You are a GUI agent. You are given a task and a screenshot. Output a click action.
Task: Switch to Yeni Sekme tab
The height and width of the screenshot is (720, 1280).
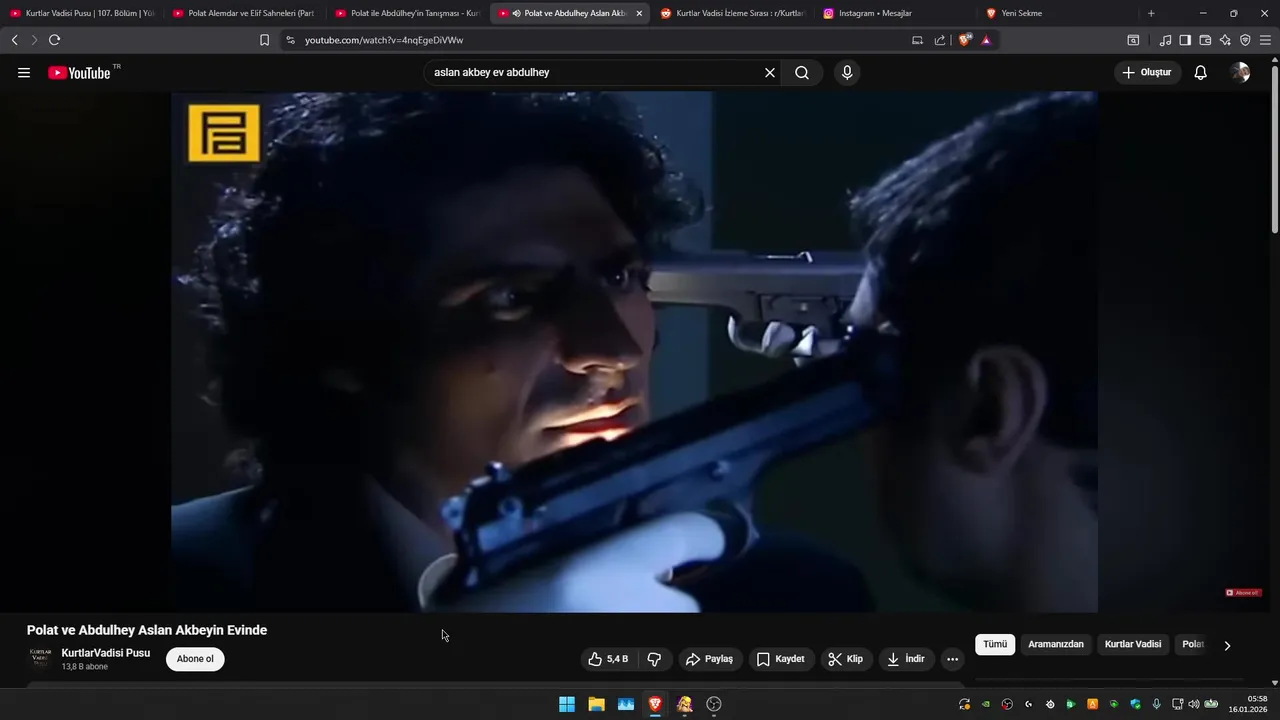tap(1057, 13)
